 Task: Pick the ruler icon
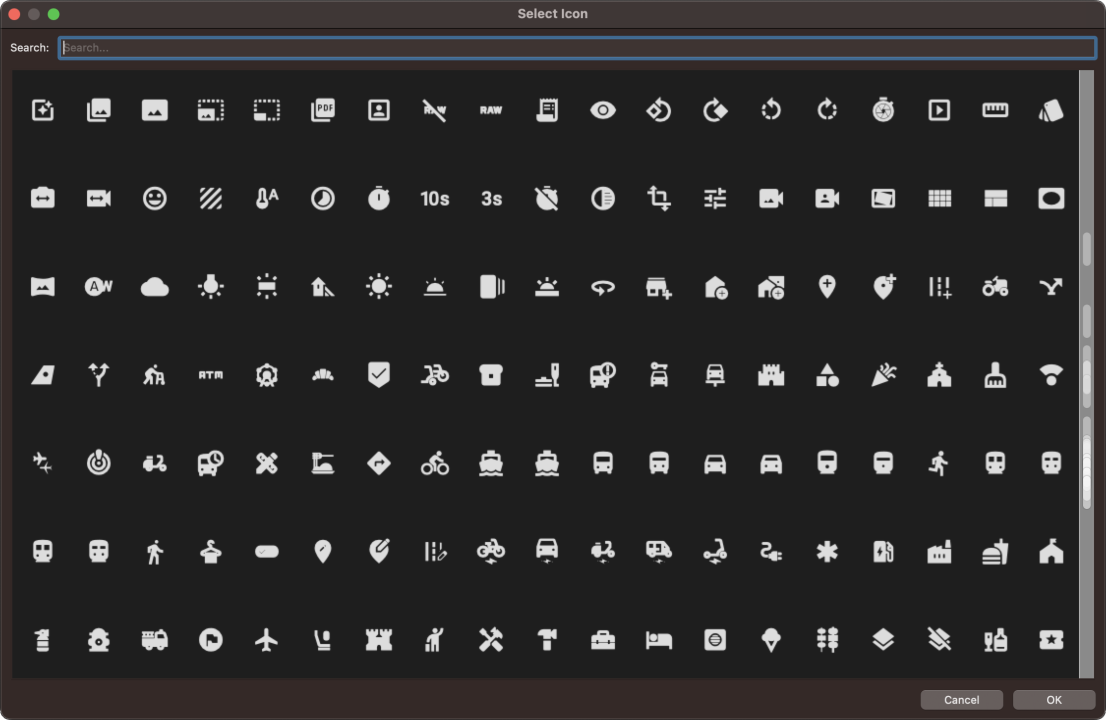coord(995,111)
